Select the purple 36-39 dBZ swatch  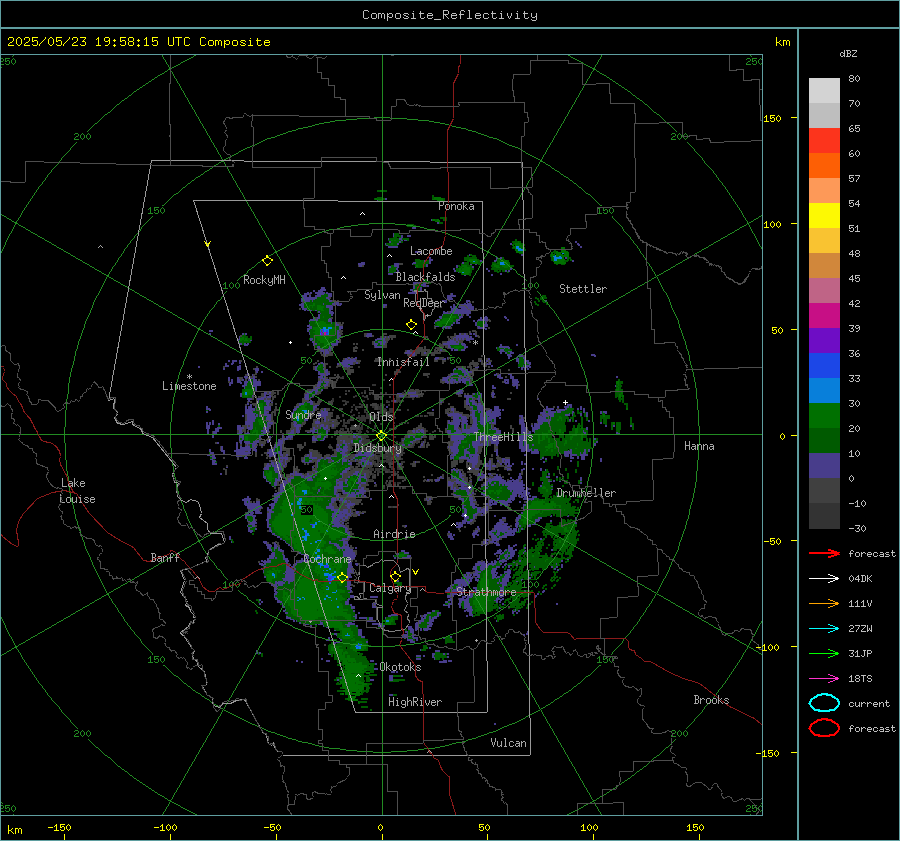[x=824, y=341]
